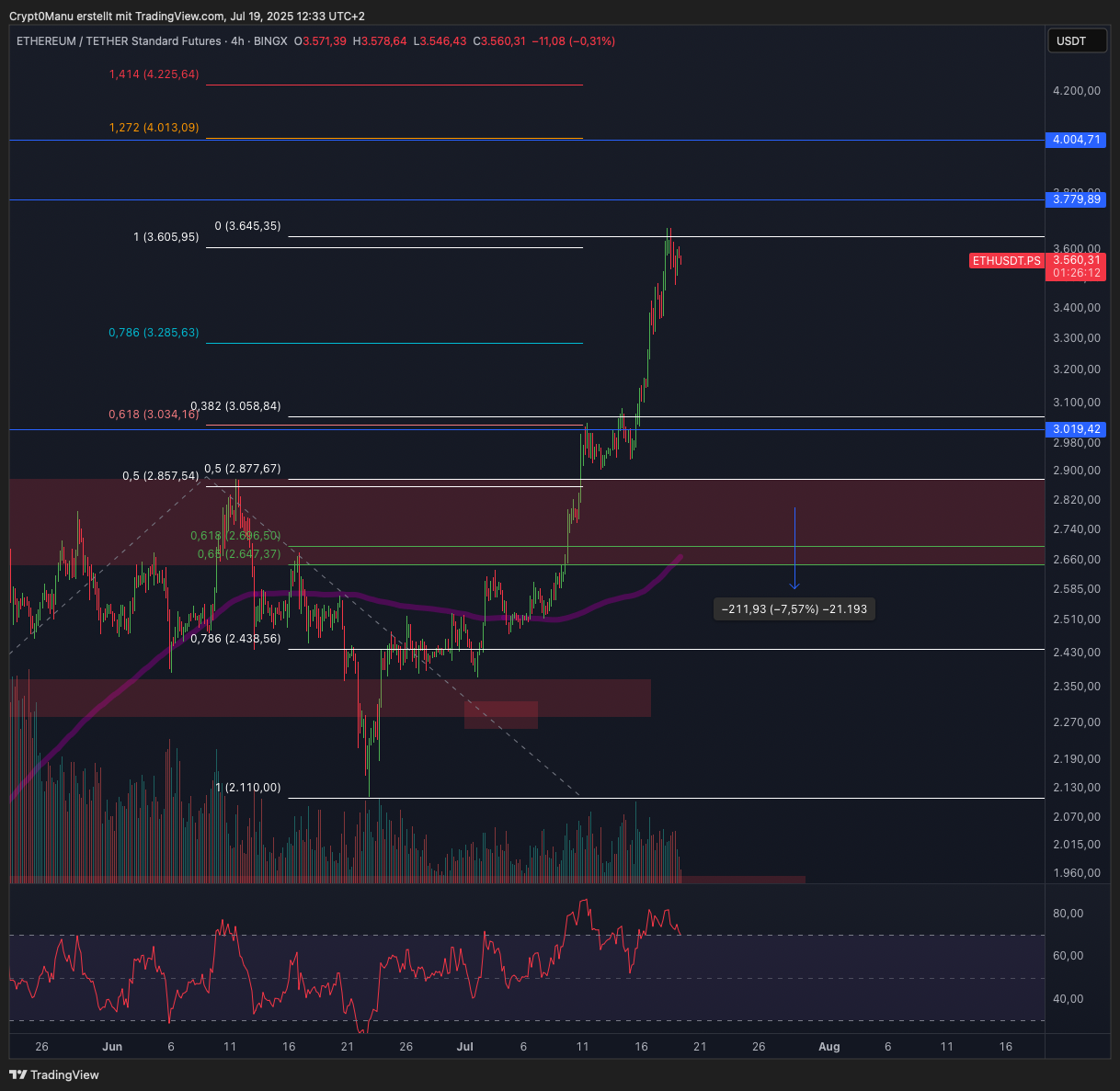The image size is (1120, 1091).
Task: Click the high value H3.578,64
Action: 379,41
